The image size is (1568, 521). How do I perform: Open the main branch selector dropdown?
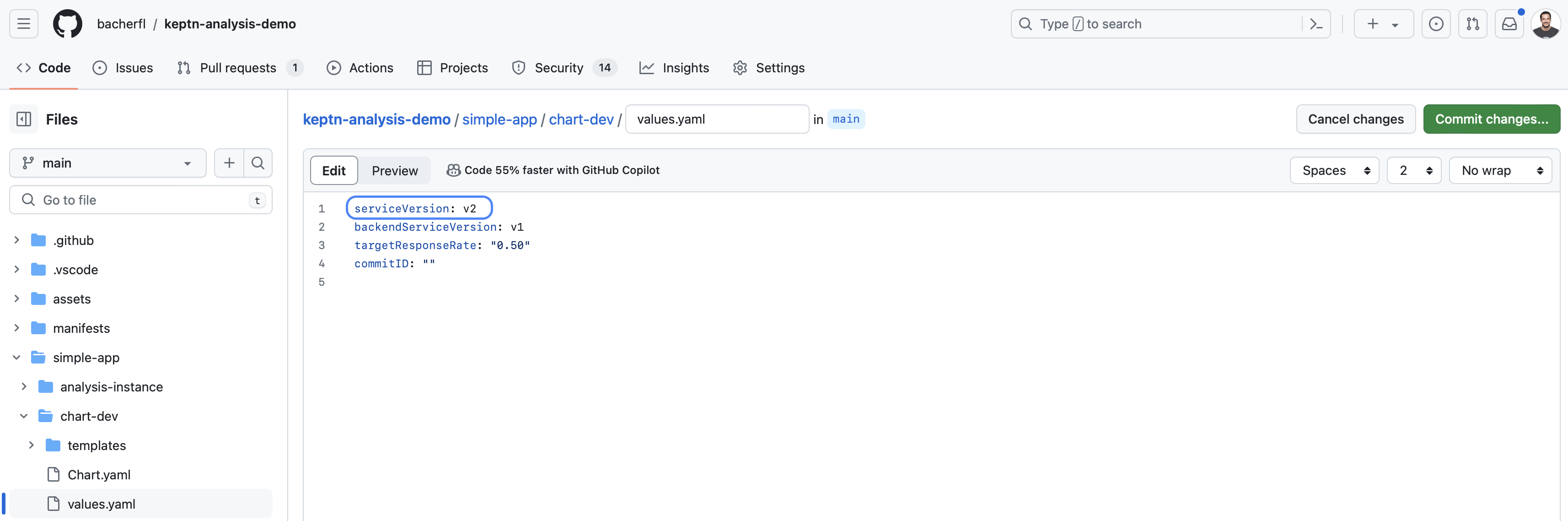click(108, 163)
